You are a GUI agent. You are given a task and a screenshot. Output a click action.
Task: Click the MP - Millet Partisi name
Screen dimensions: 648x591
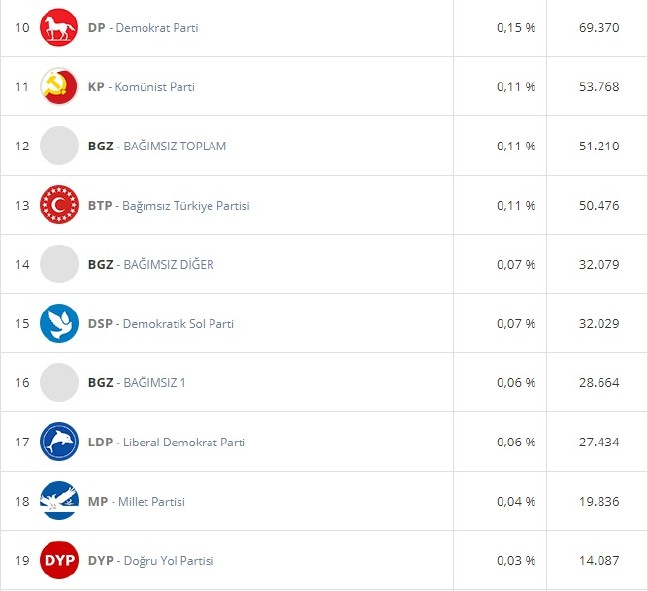coord(136,501)
